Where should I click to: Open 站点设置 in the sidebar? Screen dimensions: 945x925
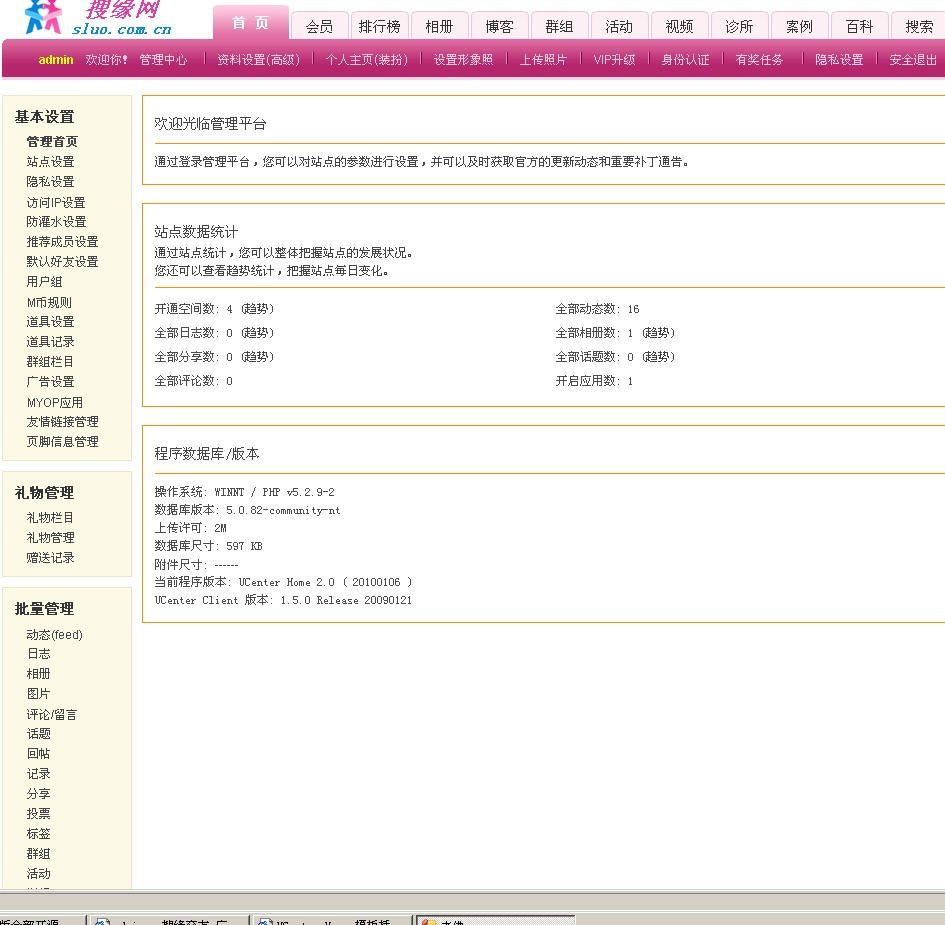51,161
